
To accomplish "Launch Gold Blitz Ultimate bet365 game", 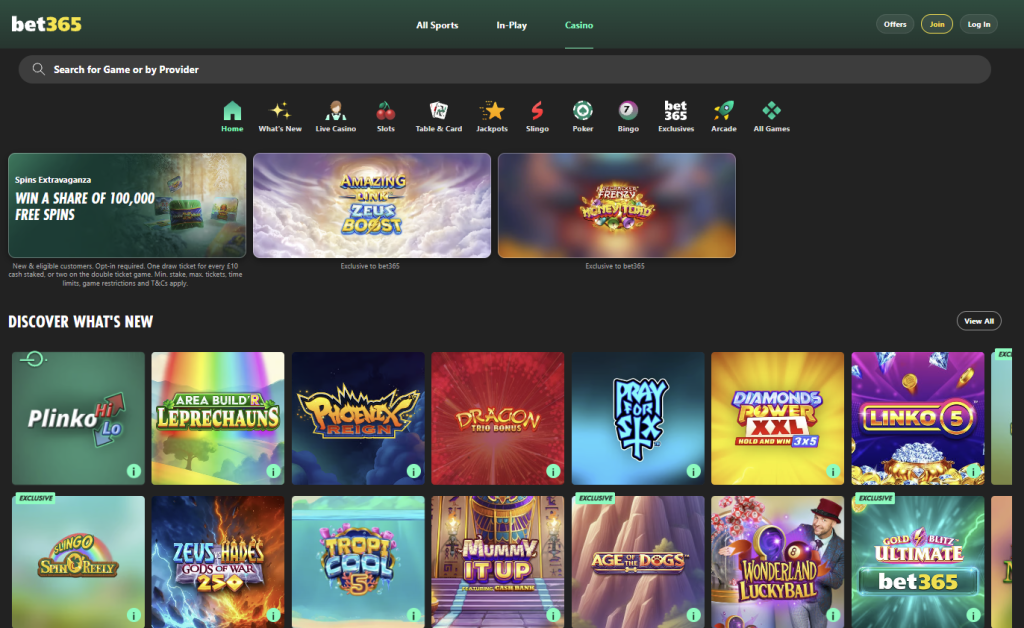I will (918, 562).
